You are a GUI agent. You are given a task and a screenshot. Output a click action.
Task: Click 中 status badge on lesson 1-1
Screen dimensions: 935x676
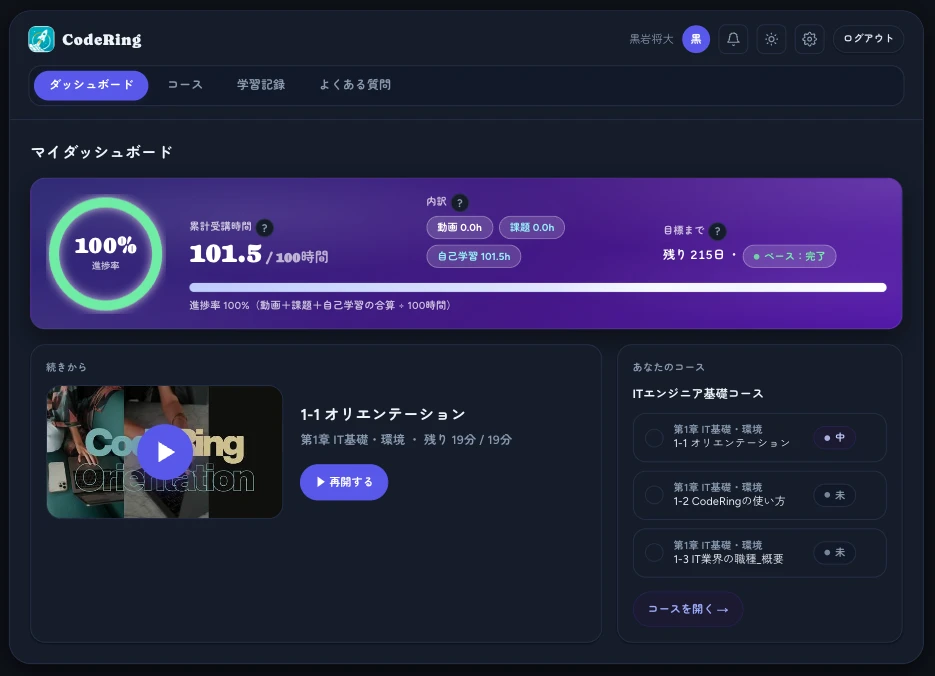[834, 438]
